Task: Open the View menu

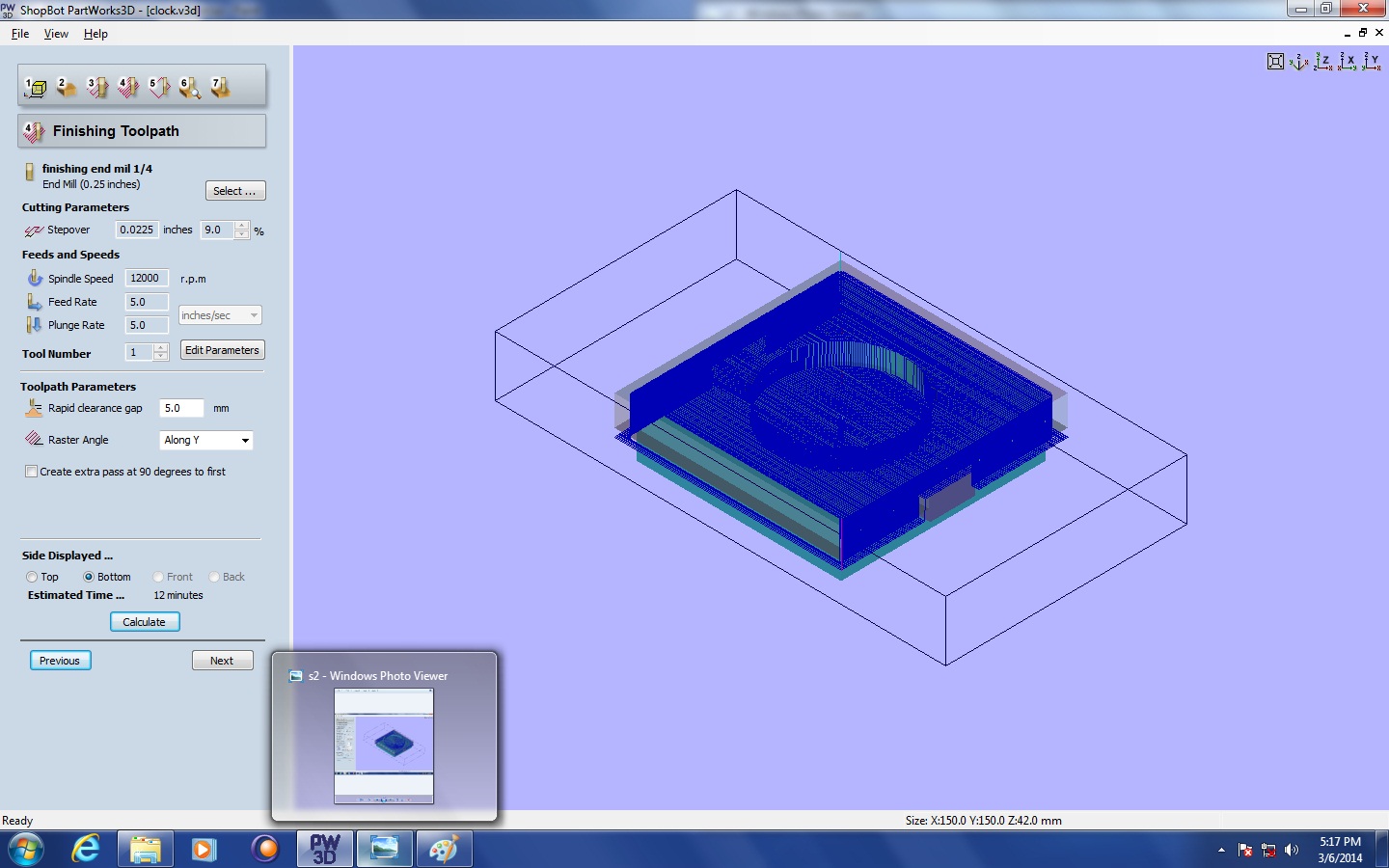Action: tap(56, 33)
